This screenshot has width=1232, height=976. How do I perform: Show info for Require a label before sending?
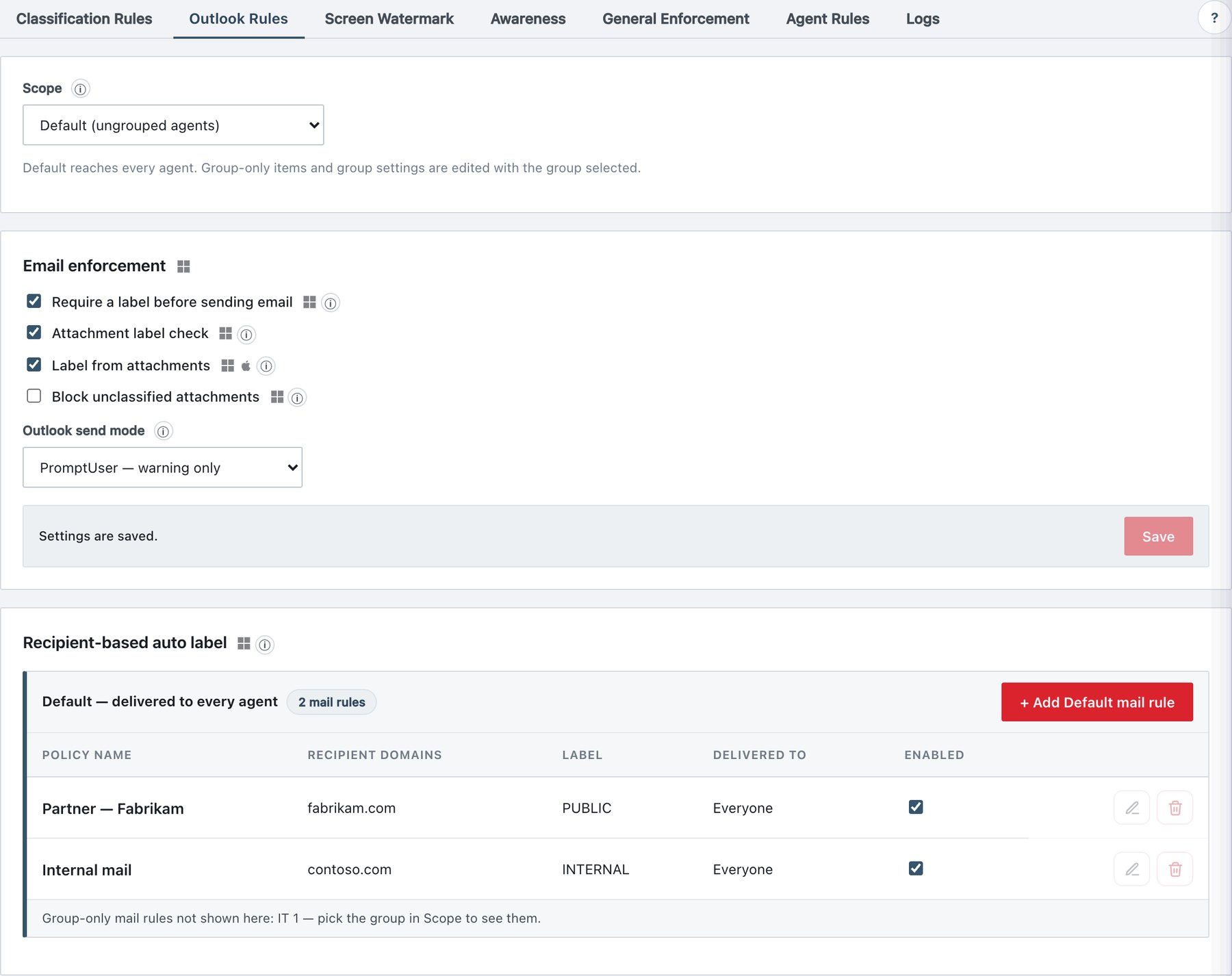[331, 303]
